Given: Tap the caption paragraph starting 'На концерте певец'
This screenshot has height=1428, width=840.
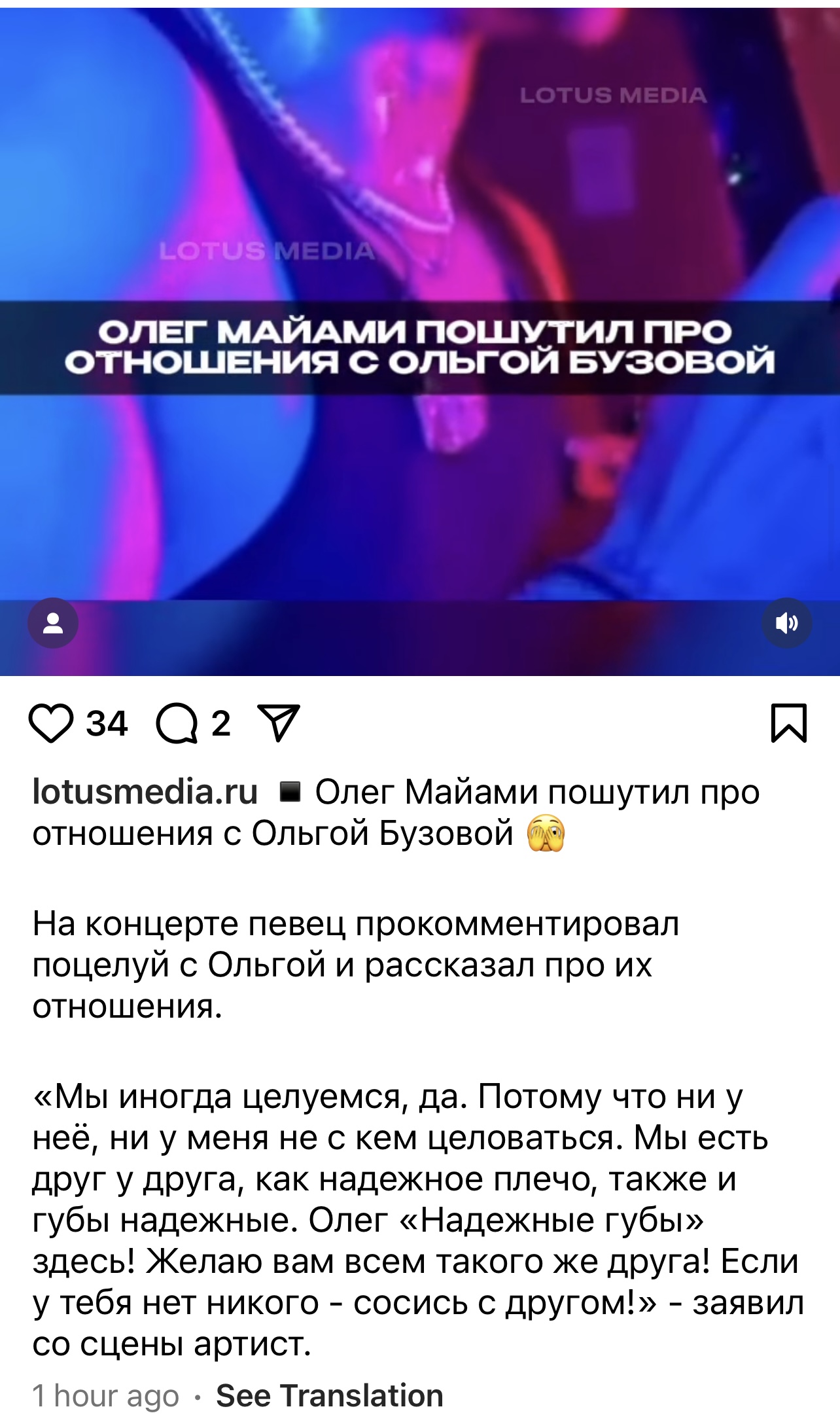Looking at the screenshot, I should tap(356, 965).
